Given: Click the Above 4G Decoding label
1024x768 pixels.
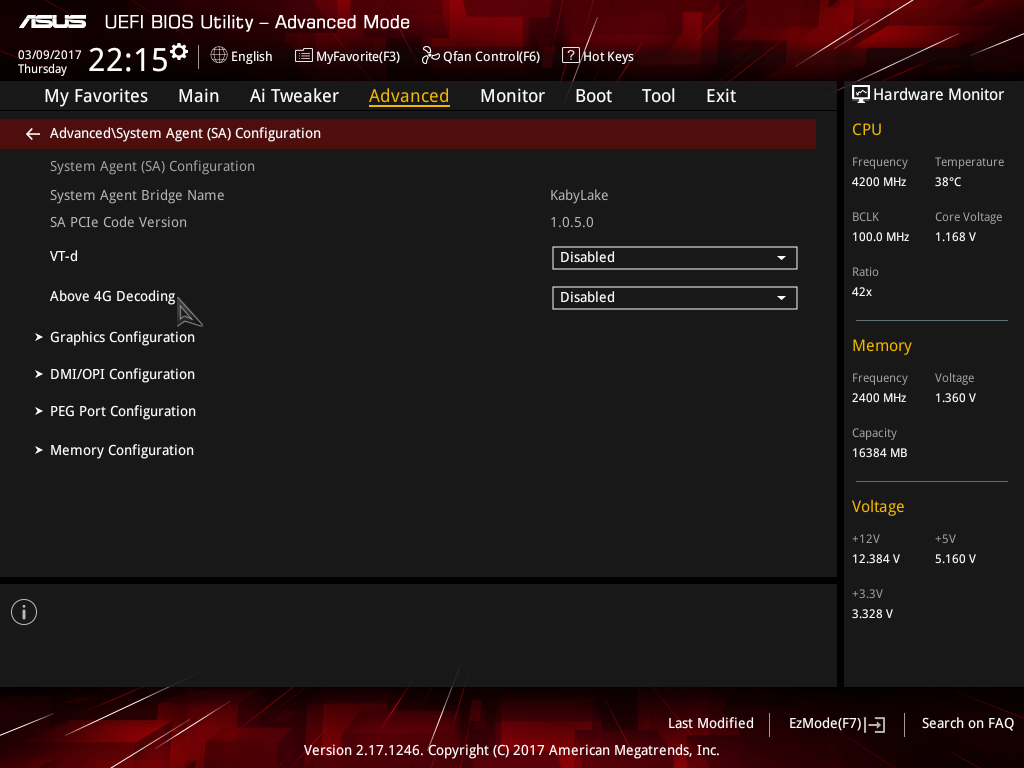Looking at the screenshot, I should (112, 296).
